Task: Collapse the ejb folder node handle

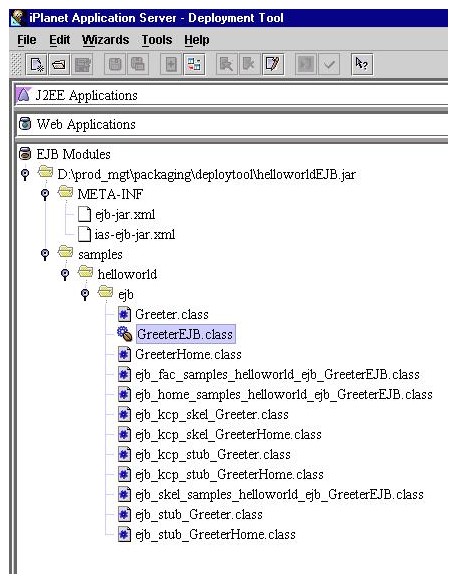Action: click(x=85, y=294)
